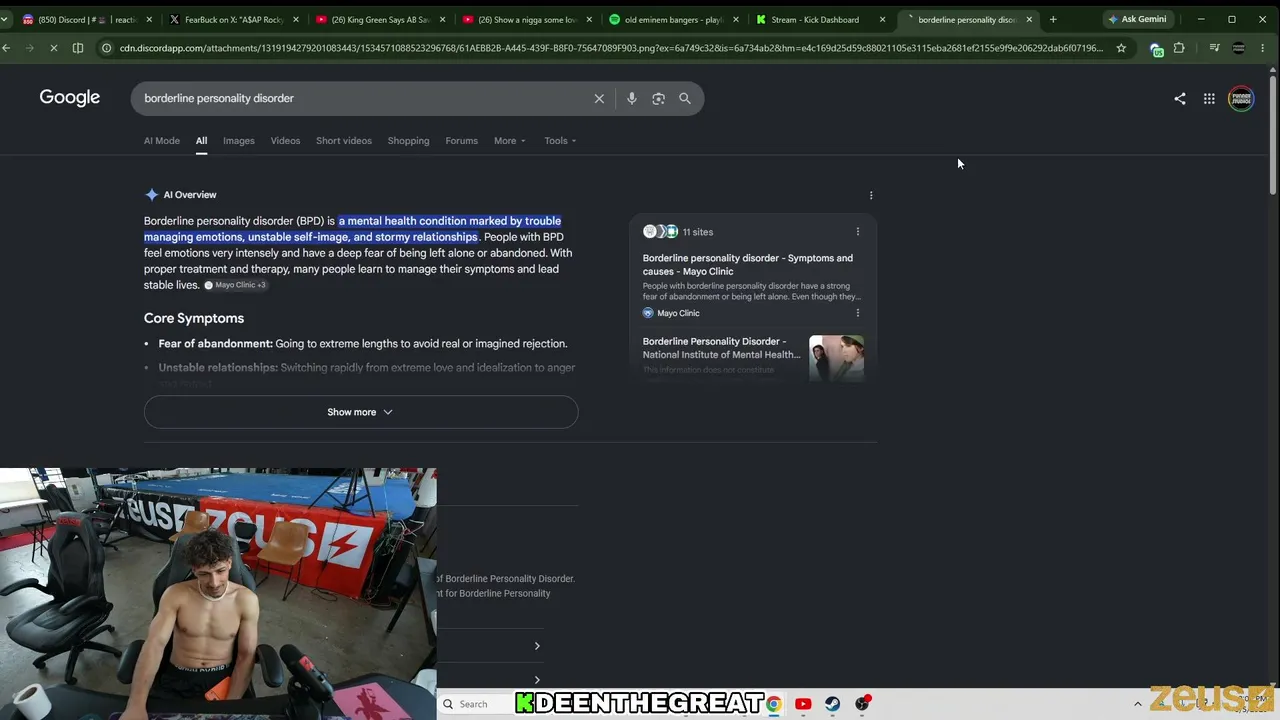The height and width of the screenshot is (720, 1280).
Task: Switch to the King Green YouTube tab
Action: (378, 19)
